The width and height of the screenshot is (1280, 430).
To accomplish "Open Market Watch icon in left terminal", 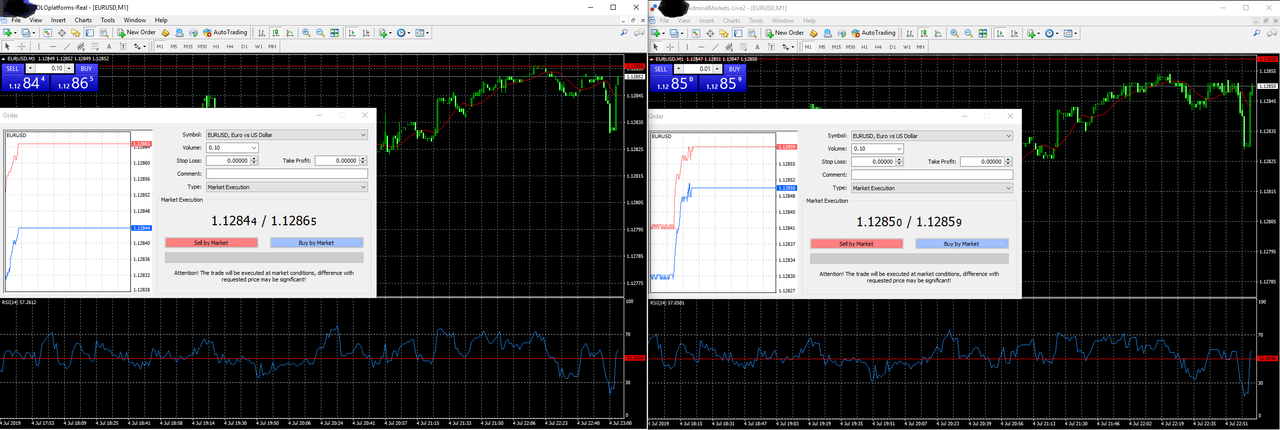I will coord(47,32).
